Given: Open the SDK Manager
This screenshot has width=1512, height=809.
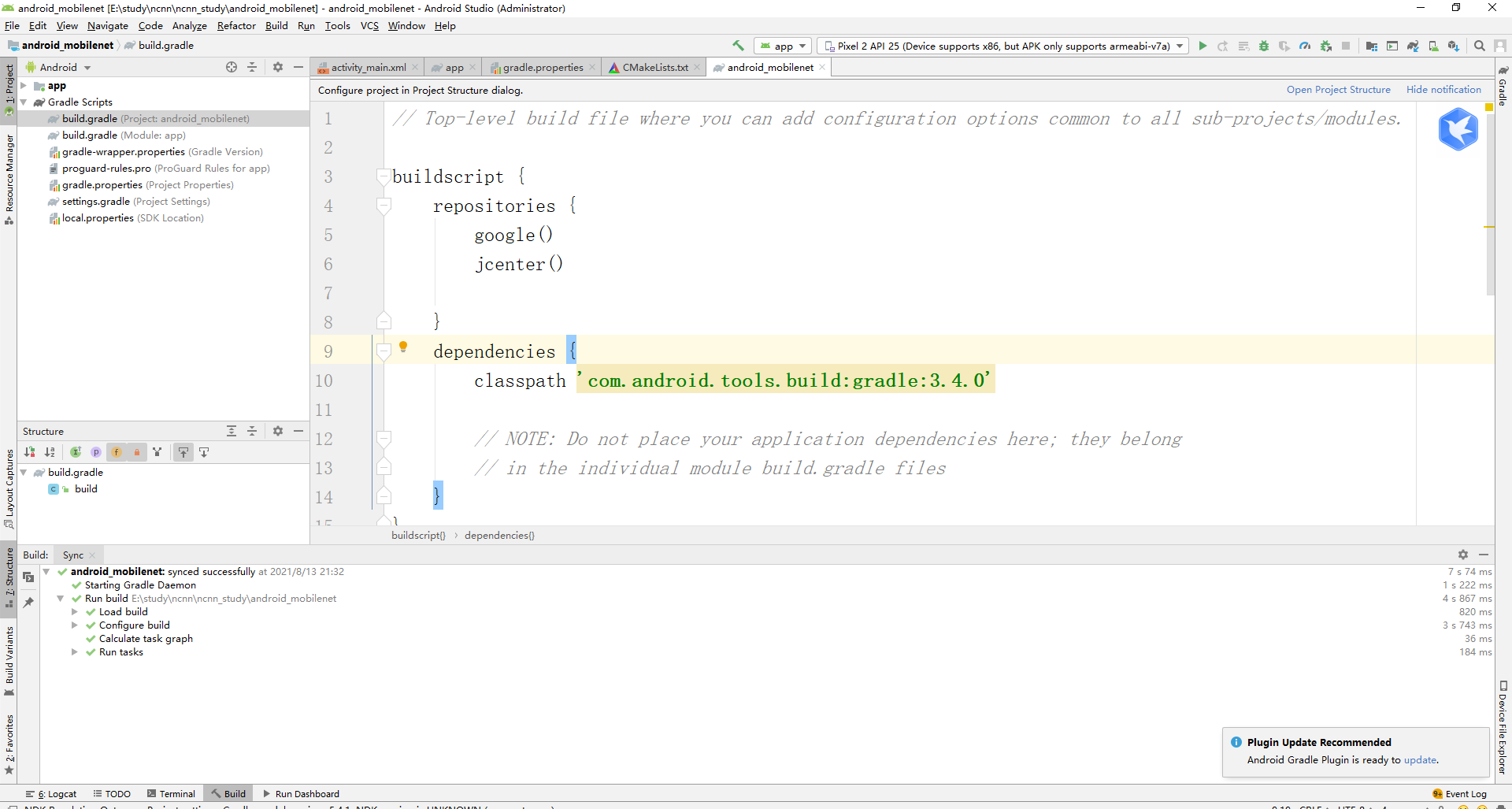Looking at the screenshot, I should [1454, 46].
